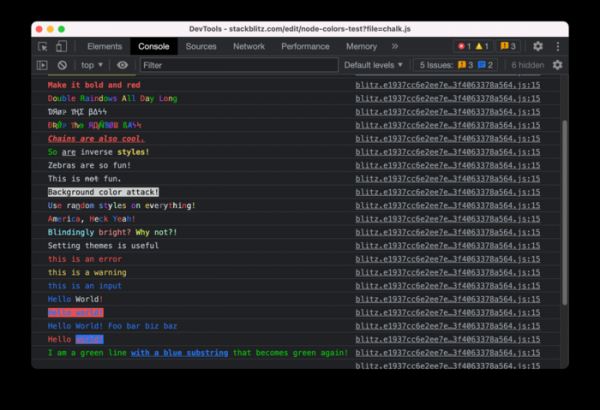Show more tabs with the double chevron
This screenshot has height=410, width=600.
pos(394,46)
